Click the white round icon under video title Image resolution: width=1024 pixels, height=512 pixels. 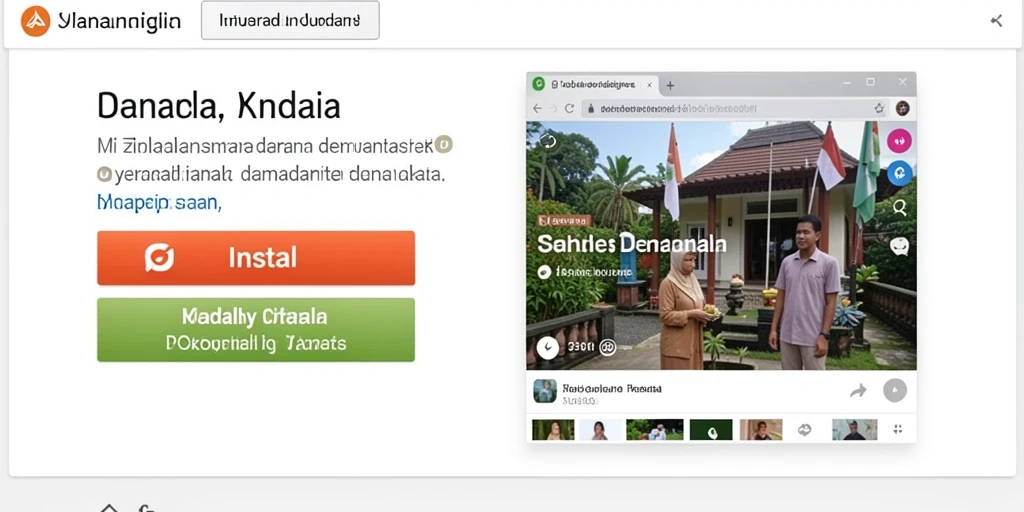[543, 272]
